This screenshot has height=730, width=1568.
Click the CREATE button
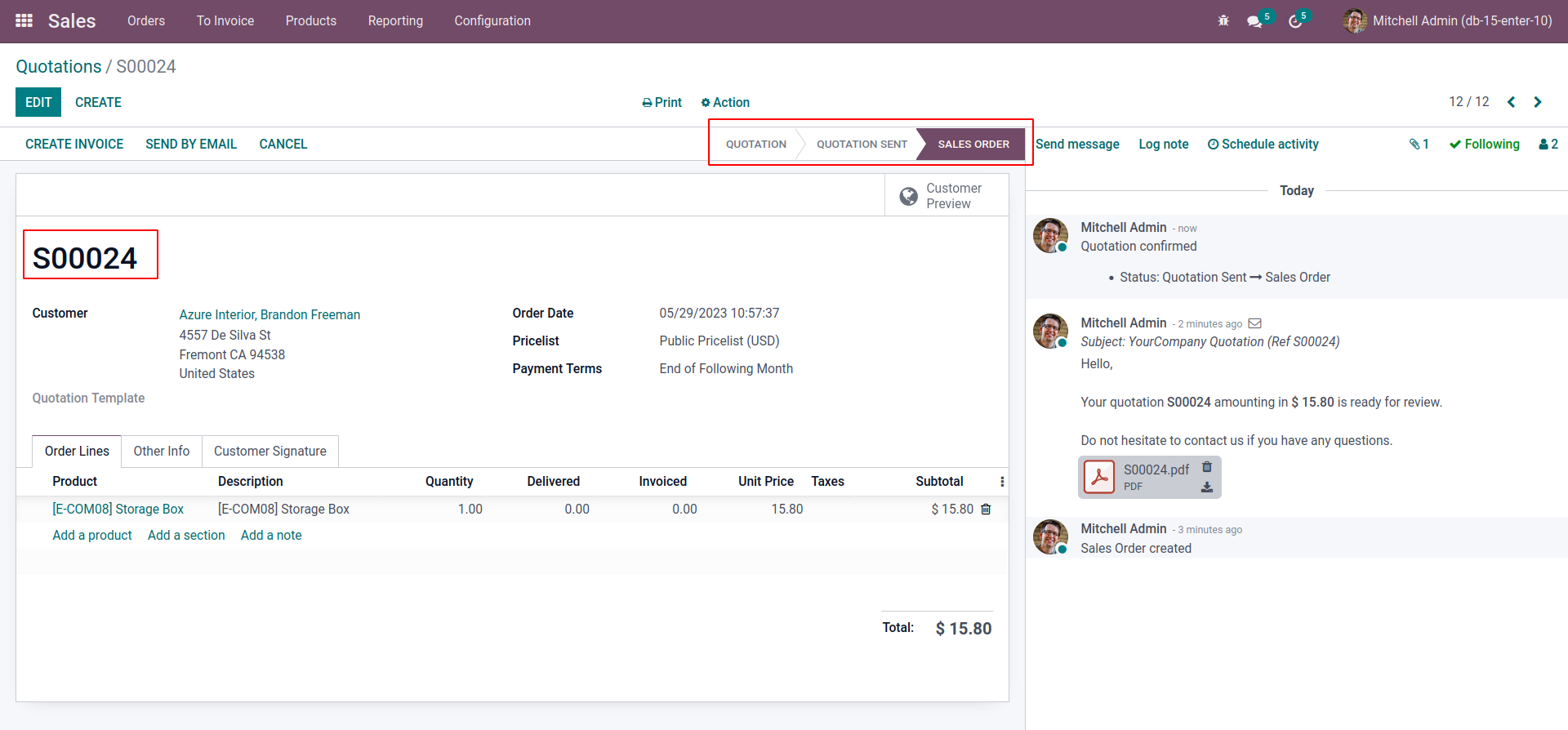pyautogui.click(x=98, y=102)
